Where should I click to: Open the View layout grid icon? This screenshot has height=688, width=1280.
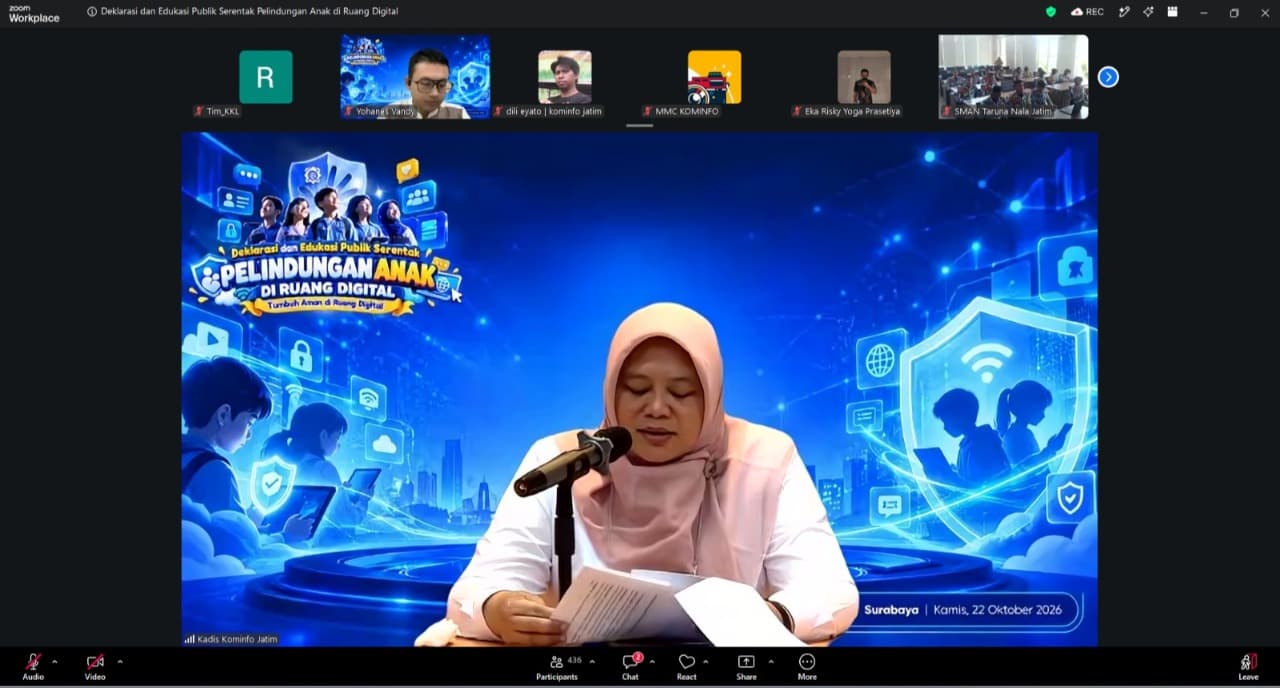tap(1172, 12)
